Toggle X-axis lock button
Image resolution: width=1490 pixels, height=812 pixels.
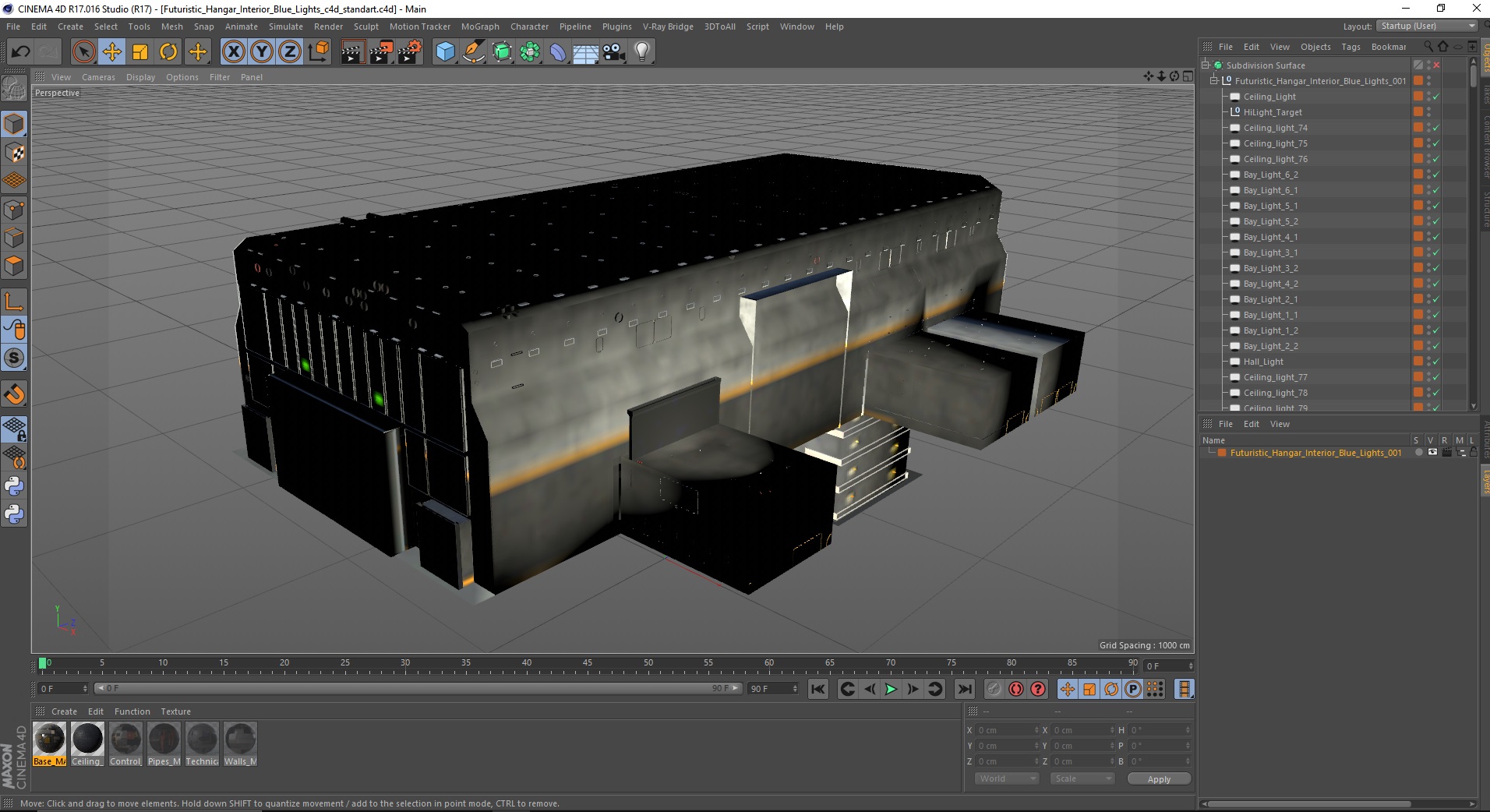coord(233,52)
